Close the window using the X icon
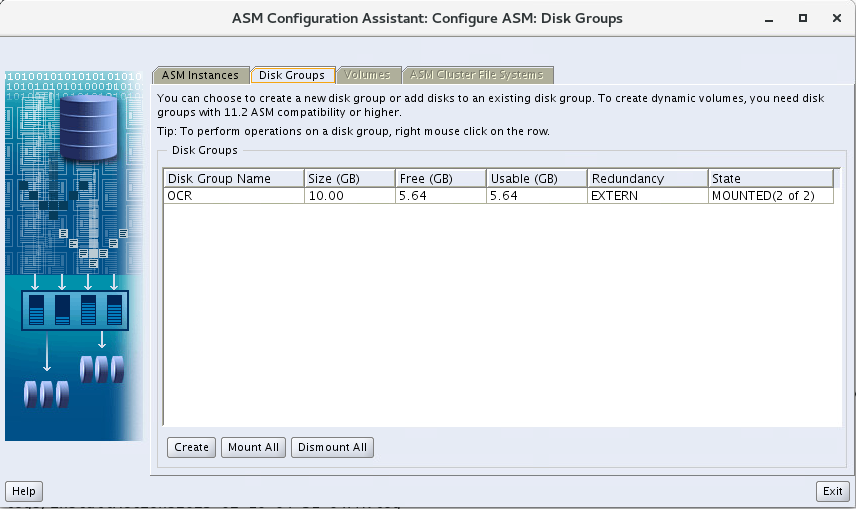 (834, 18)
